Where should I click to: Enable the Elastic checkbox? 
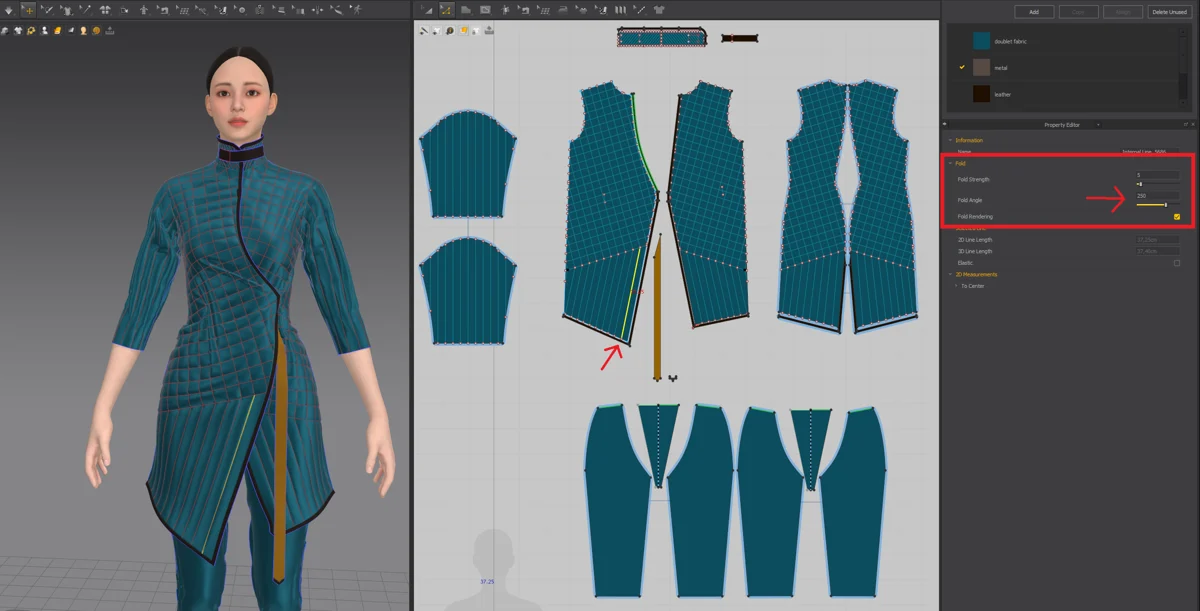tap(1177, 263)
